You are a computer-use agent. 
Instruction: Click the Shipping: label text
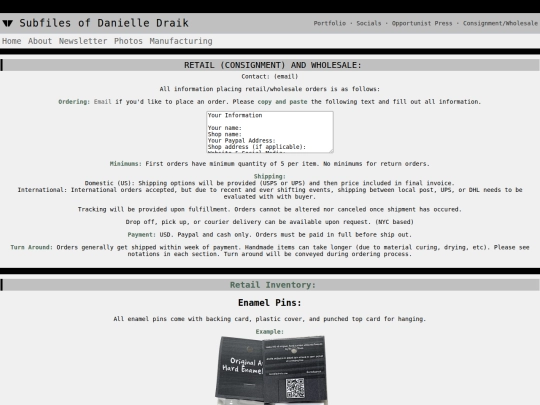[x=270, y=176]
